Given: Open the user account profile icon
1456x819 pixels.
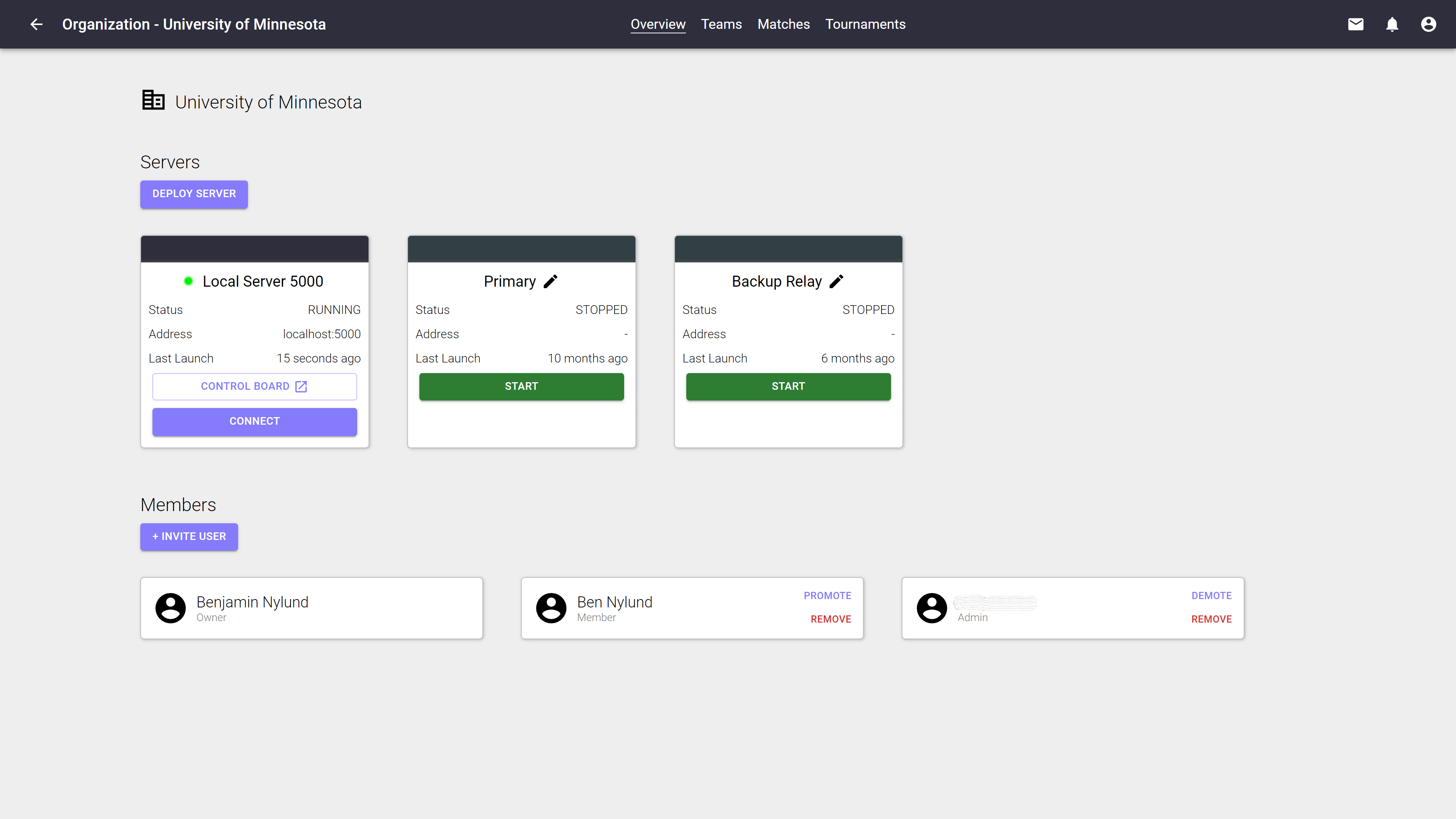Looking at the screenshot, I should [x=1428, y=24].
